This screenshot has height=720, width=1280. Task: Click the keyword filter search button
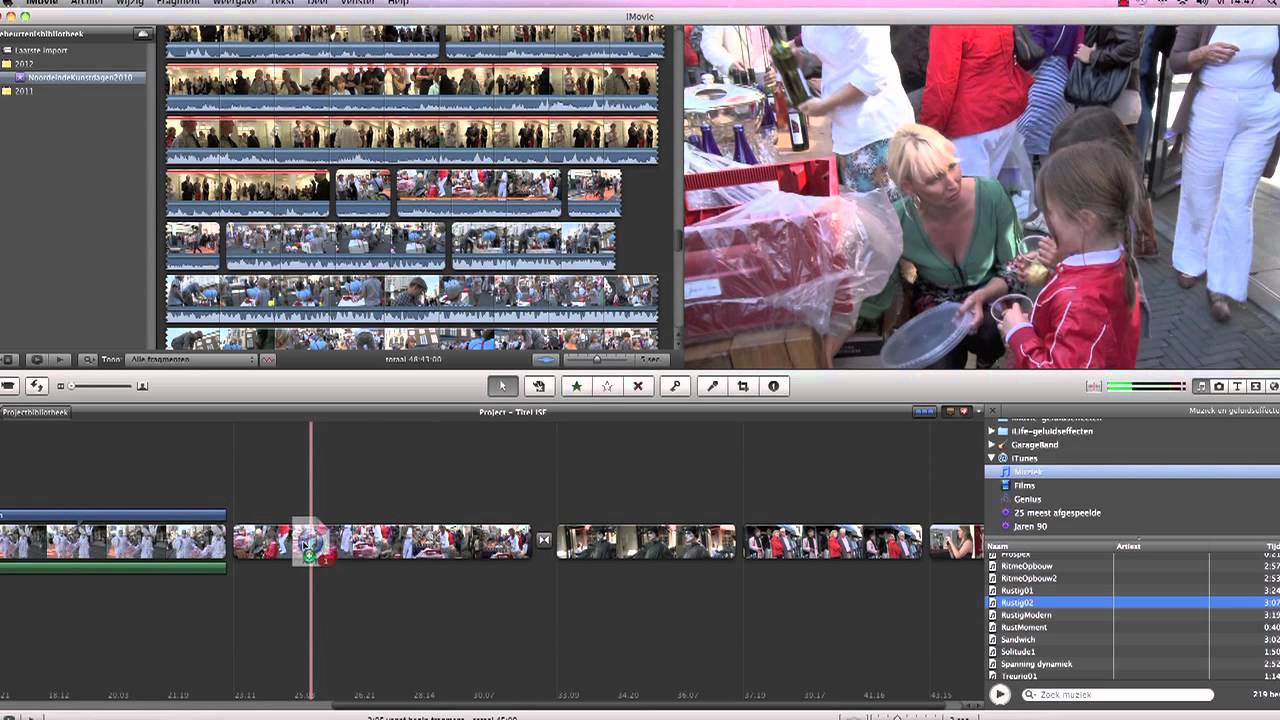tap(87, 359)
